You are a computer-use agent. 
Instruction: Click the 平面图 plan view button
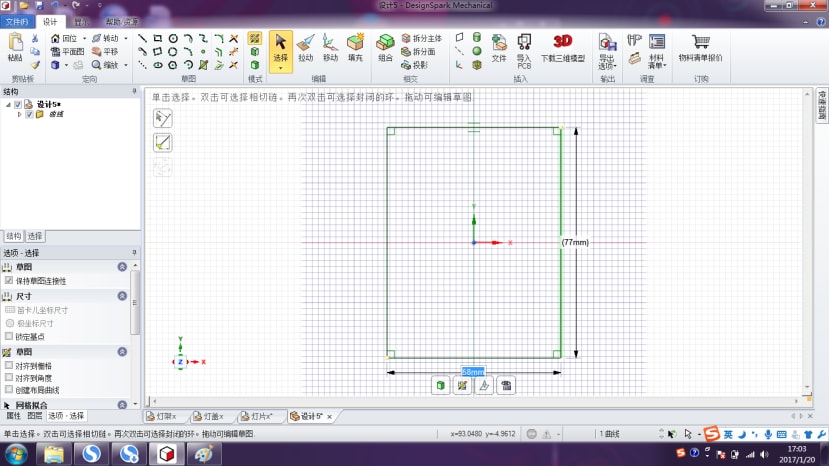point(68,52)
